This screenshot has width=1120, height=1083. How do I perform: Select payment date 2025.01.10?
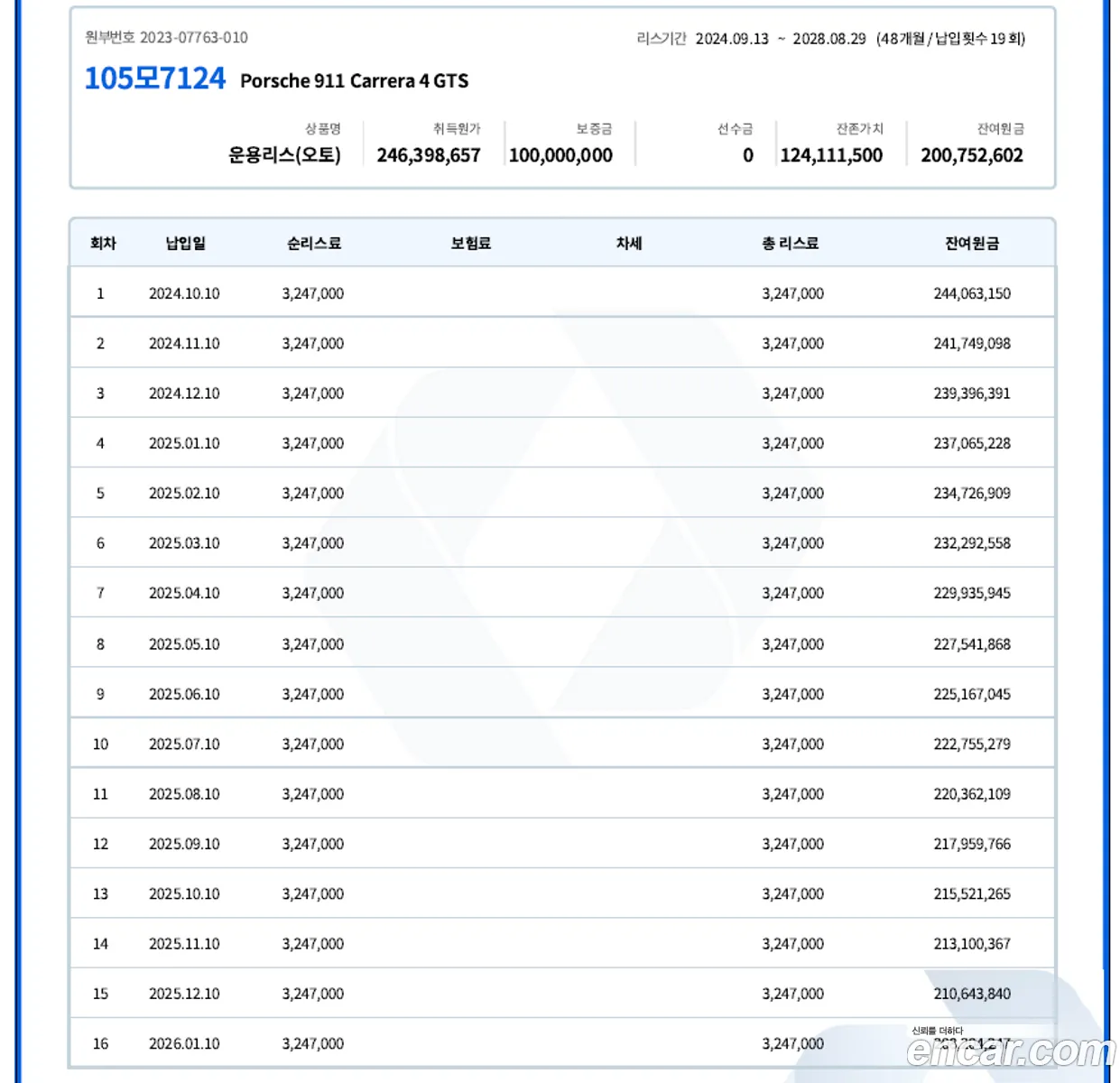click(184, 443)
